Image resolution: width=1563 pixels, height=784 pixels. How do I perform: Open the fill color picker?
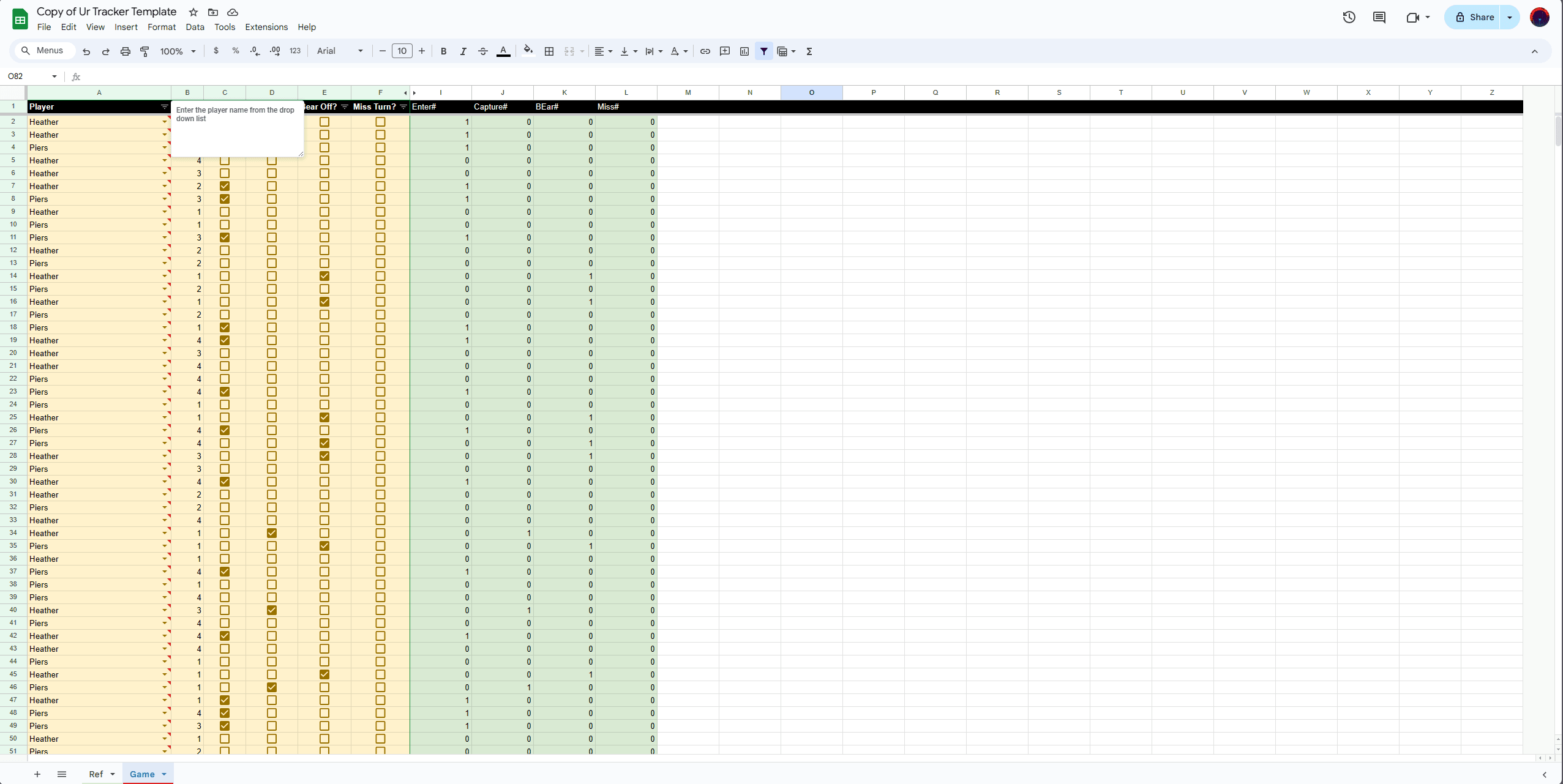[x=528, y=51]
